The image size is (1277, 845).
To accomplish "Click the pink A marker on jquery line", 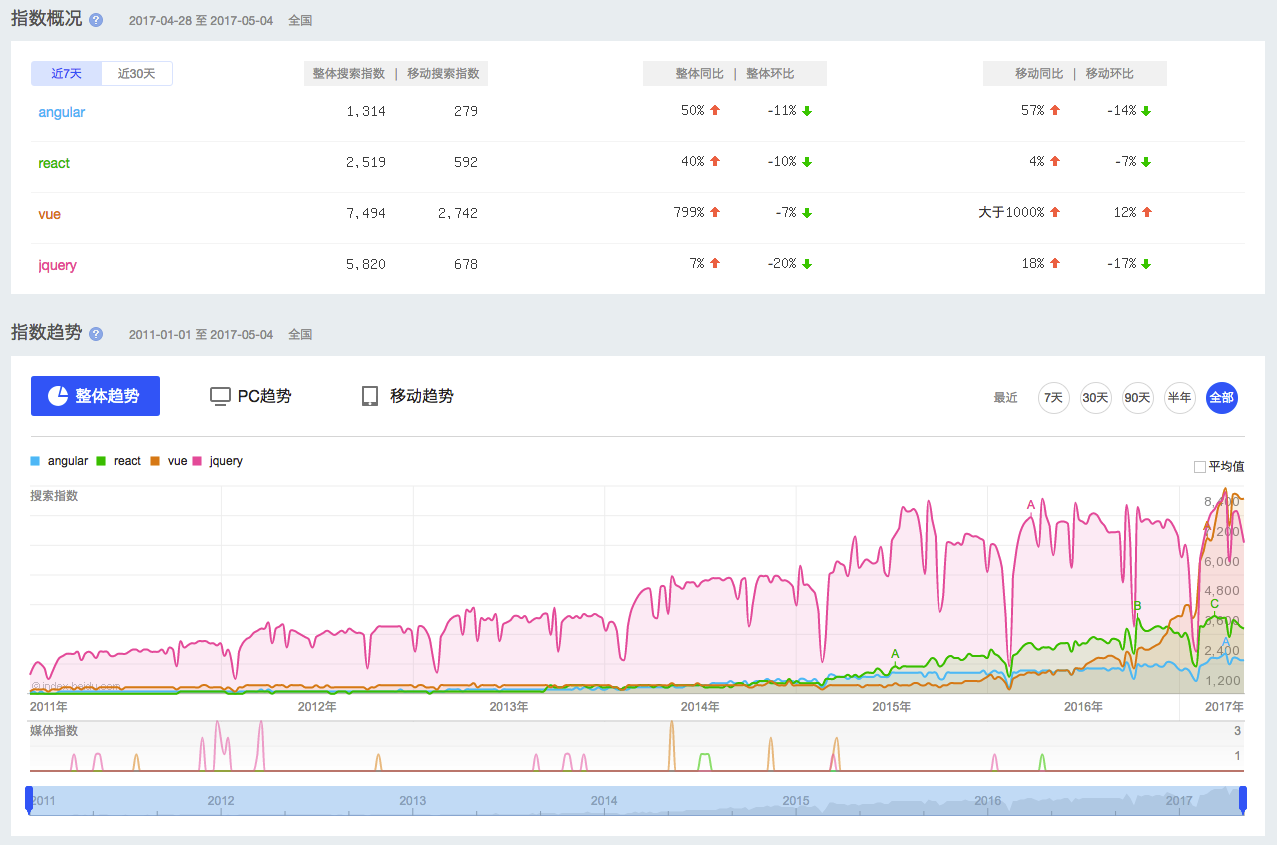I will click(1031, 505).
